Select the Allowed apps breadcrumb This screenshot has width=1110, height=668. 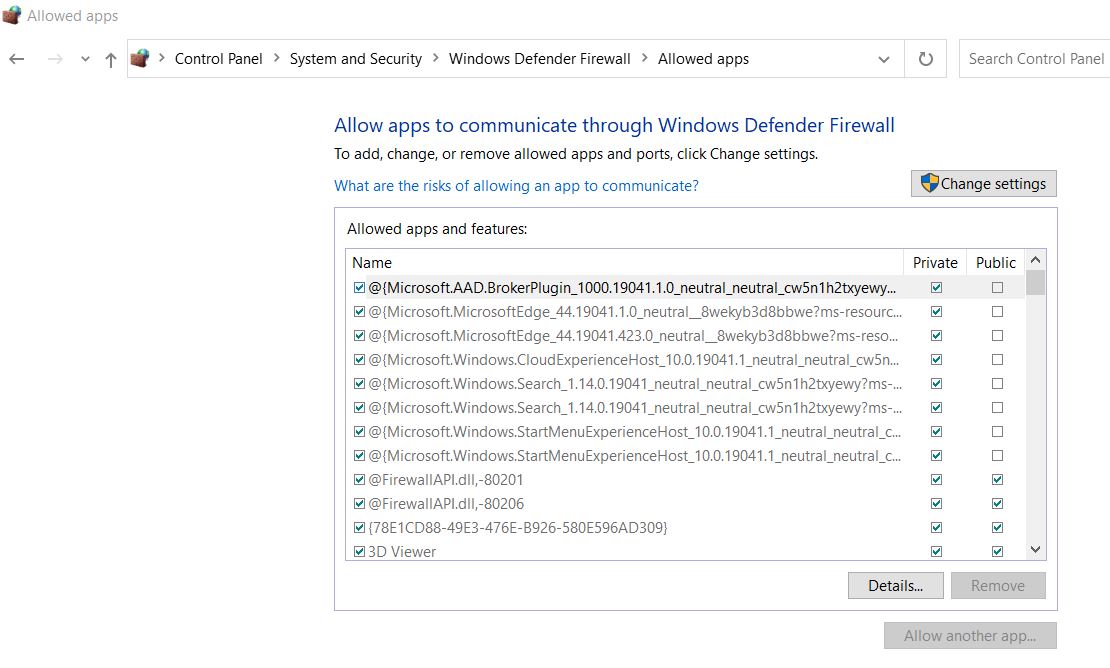pos(703,59)
